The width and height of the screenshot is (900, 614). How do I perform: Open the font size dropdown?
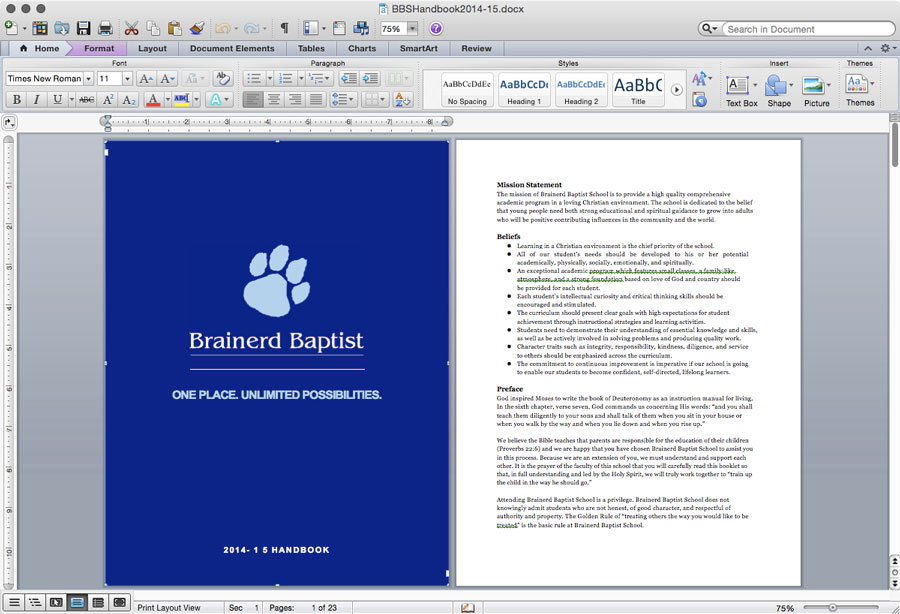point(127,79)
